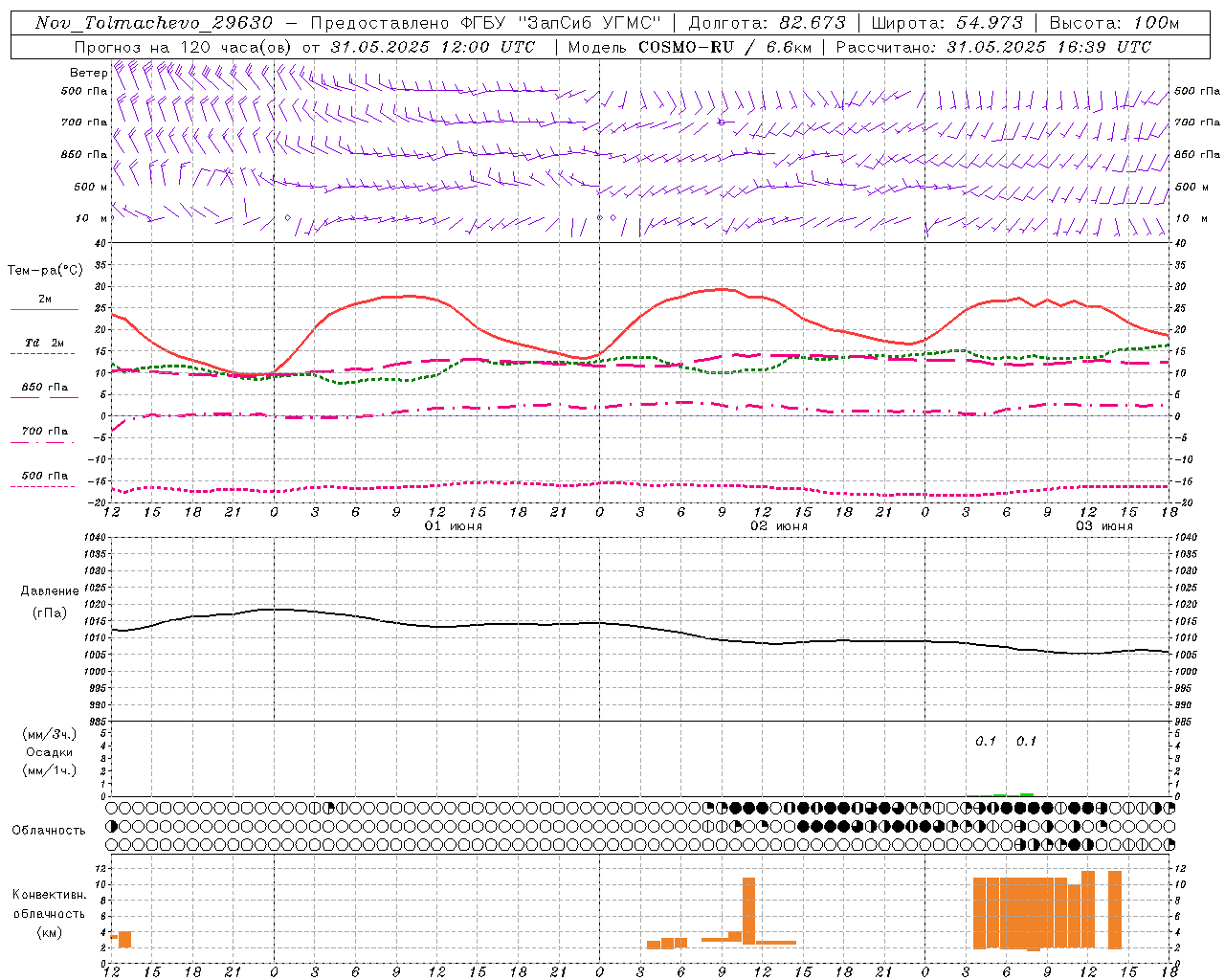Select the text Предоставлено ФГБУ "ЗапСиб УГМС"
The image size is (1225, 980).
[486, 23]
